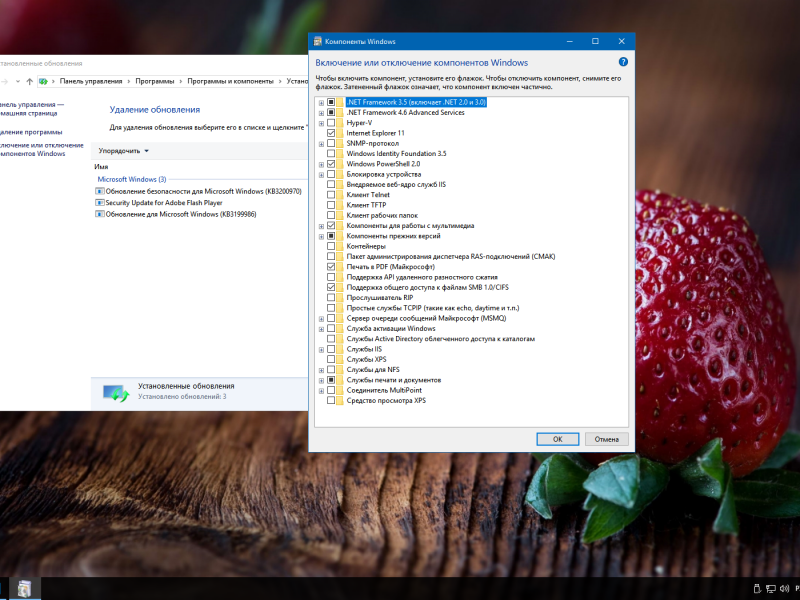The width and height of the screenshot is (800, 600).
Task: Click the folder icon of Службы XPS
Action: point(340,360)
